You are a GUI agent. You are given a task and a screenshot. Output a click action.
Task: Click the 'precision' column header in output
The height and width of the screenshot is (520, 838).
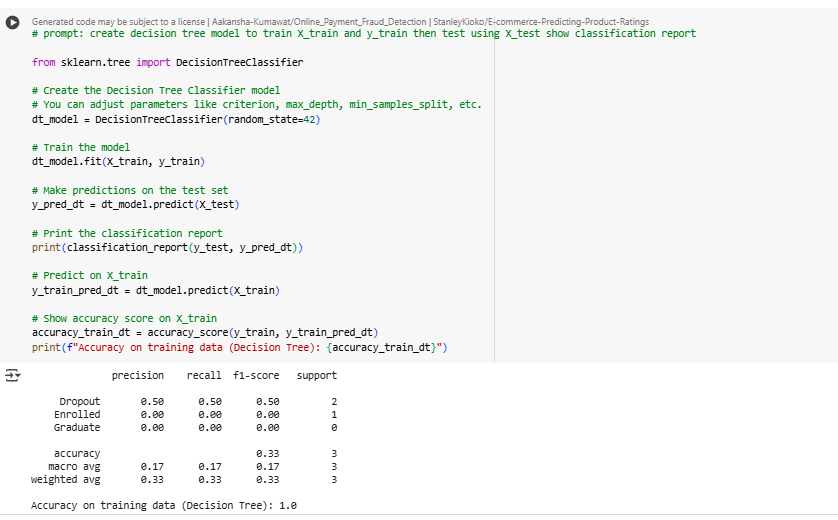point(138,376)
